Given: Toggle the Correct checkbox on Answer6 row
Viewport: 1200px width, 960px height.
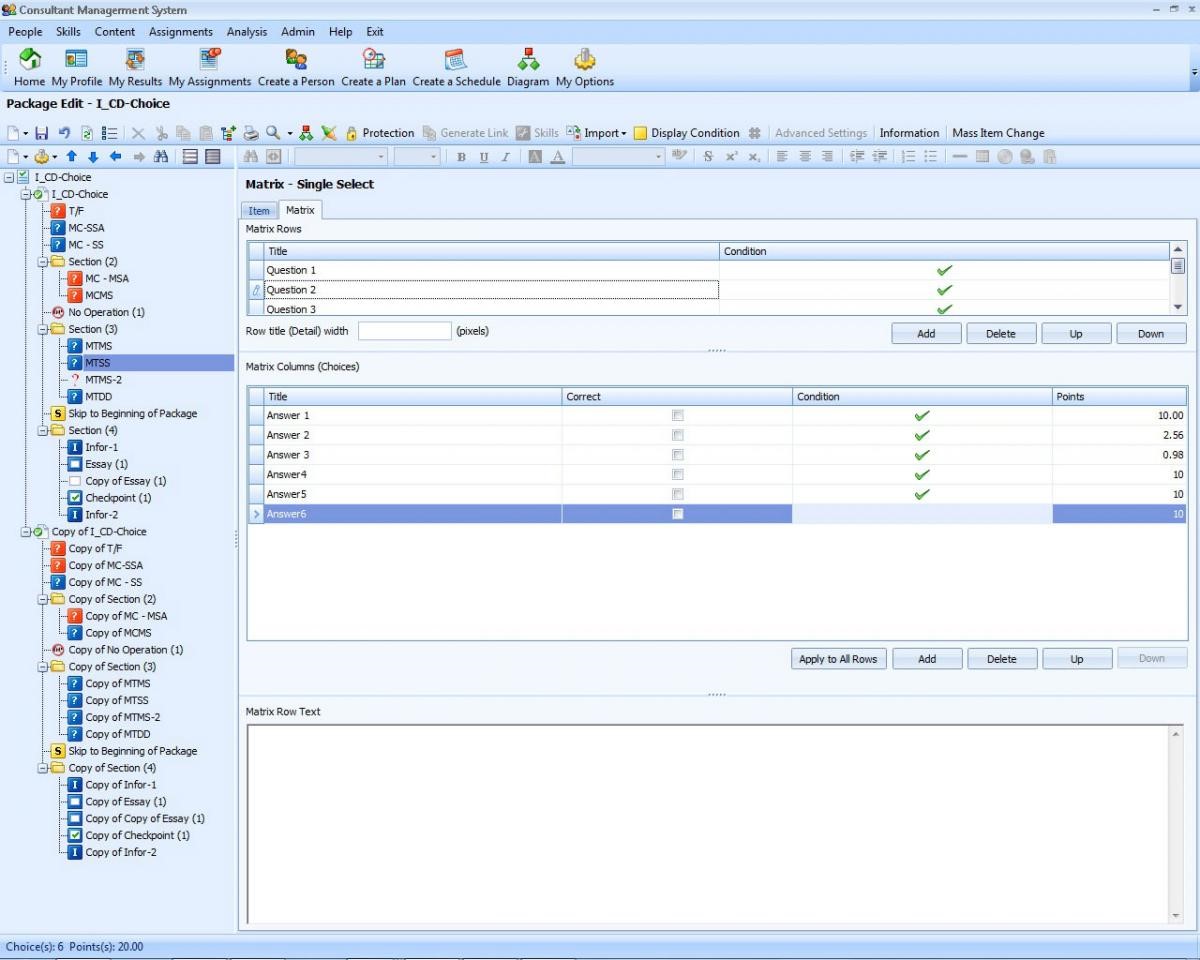Looking at the screenshot, I should (678, 514).
